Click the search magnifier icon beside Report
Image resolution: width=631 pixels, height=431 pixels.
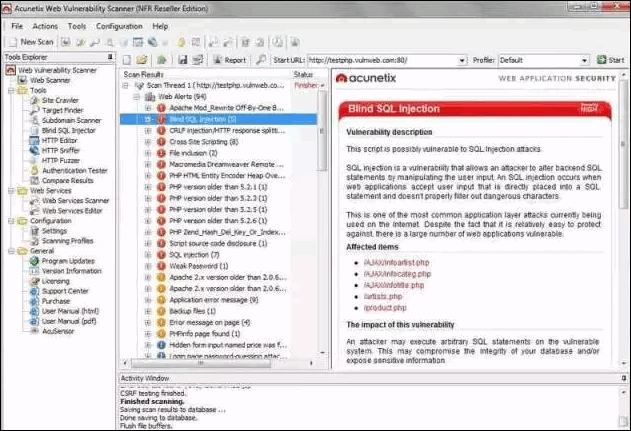(x=261, y=60)
